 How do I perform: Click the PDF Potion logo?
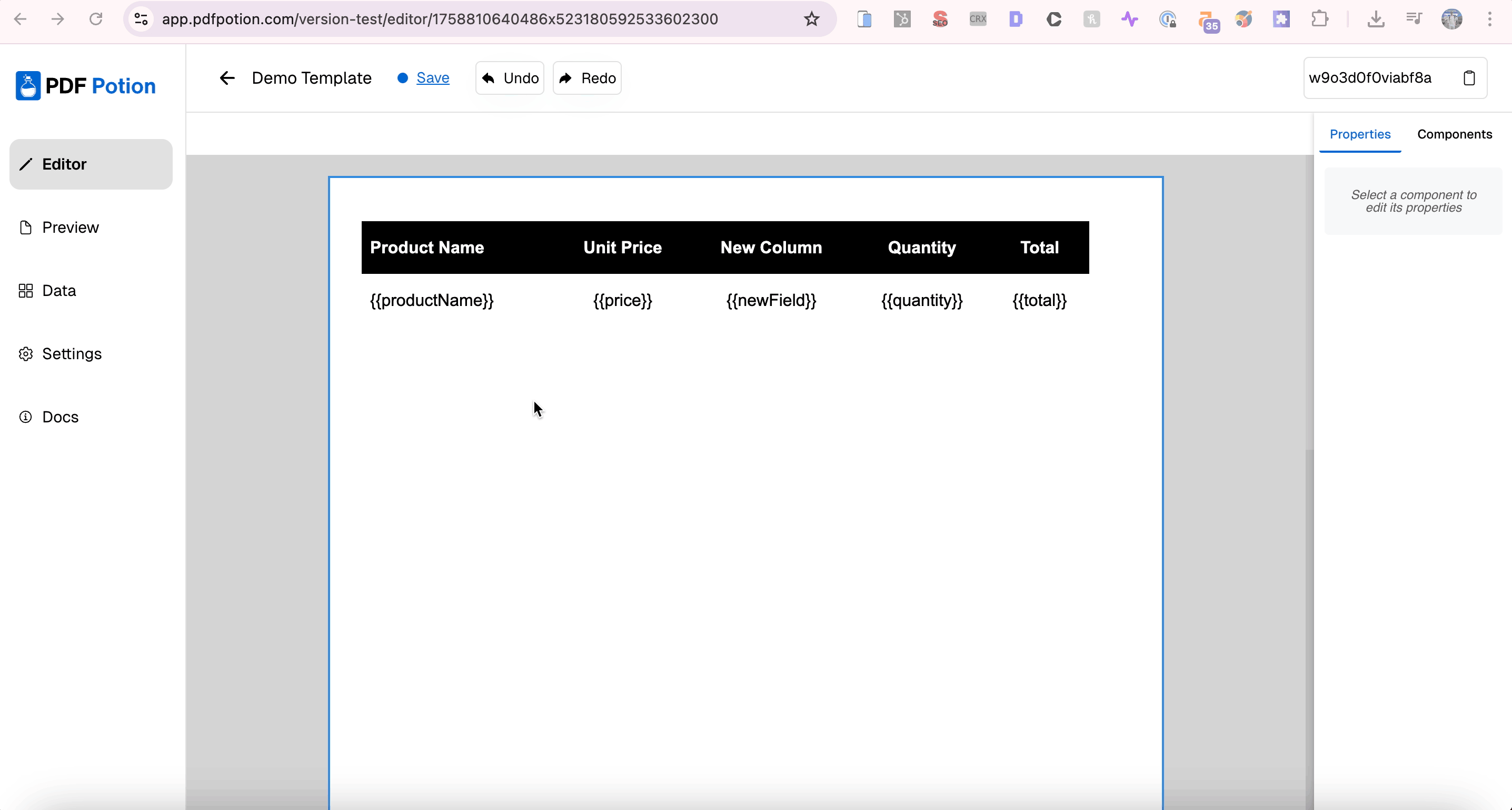[x=86, y=86]
